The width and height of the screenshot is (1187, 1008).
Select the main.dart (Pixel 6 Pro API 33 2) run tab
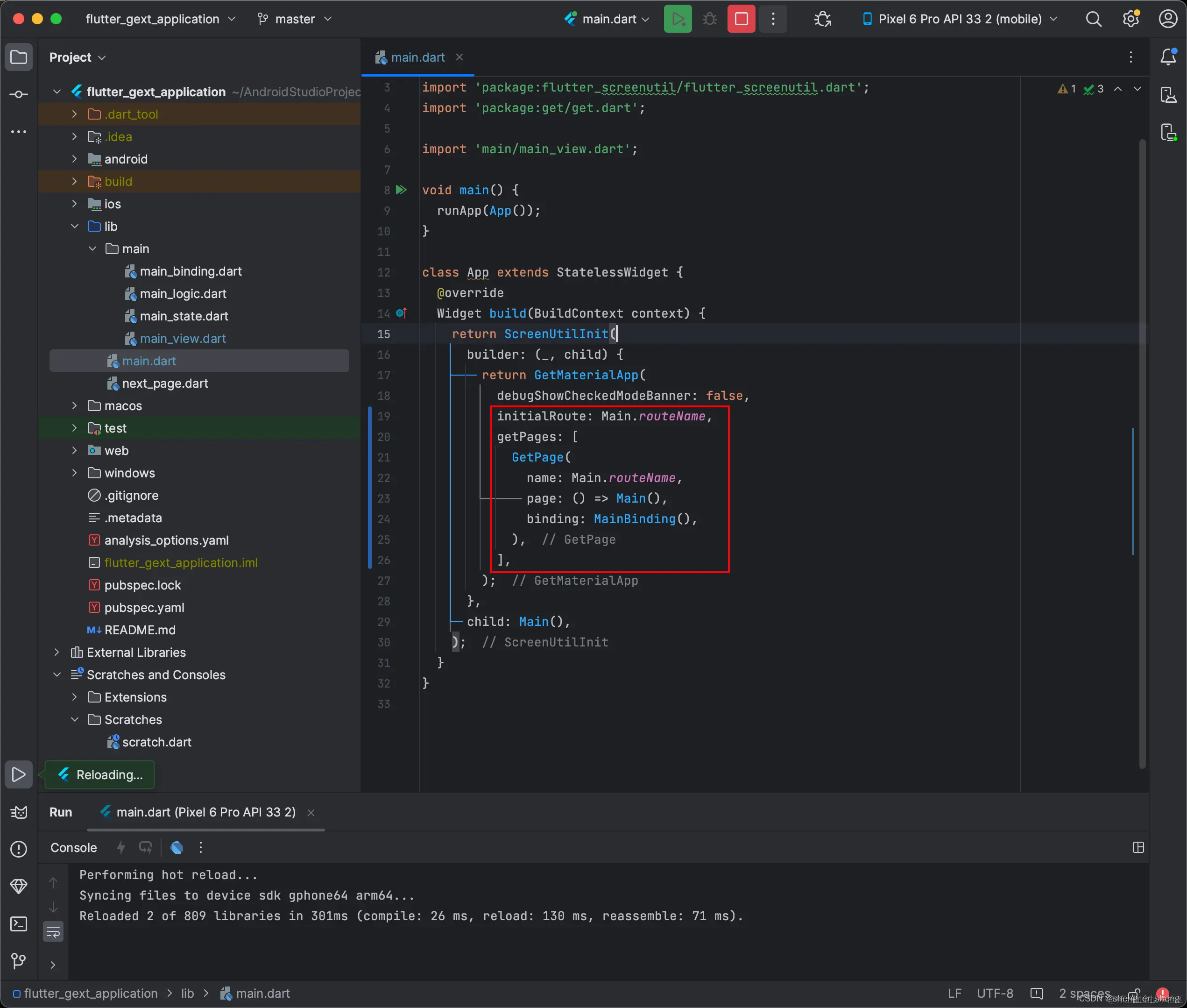click(205, 812)
